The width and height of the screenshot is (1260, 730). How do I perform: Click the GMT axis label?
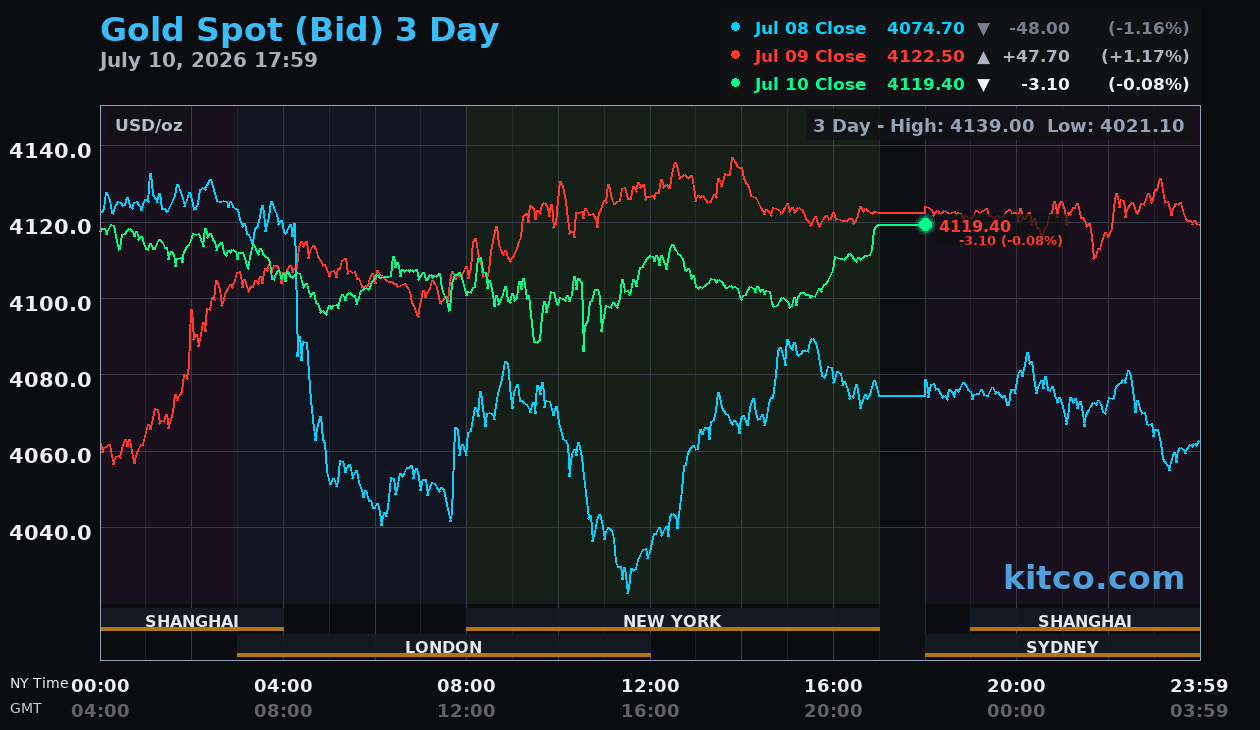26,708
